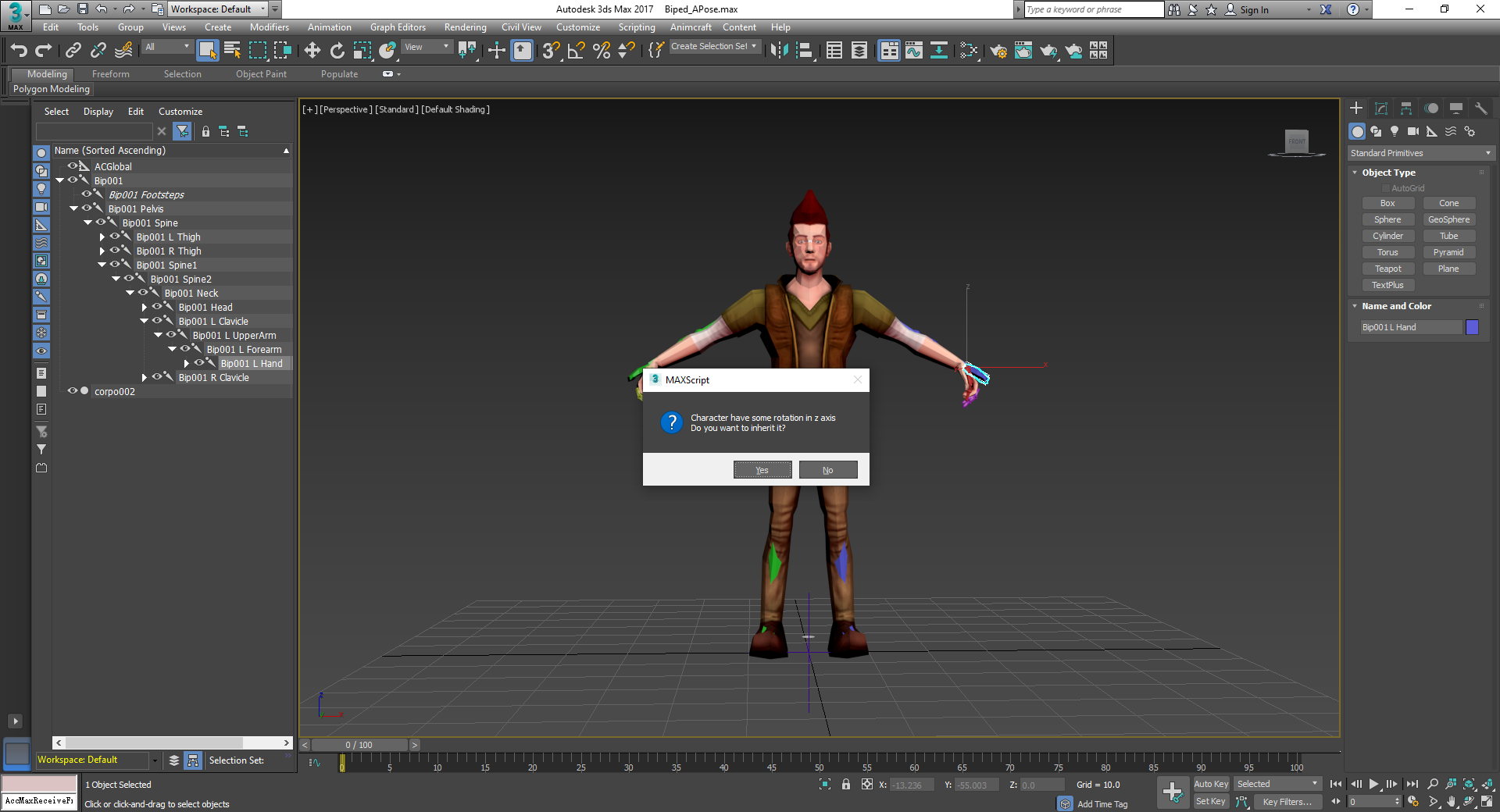Open the Utilities wrench panel

[x=1480, y=109]
